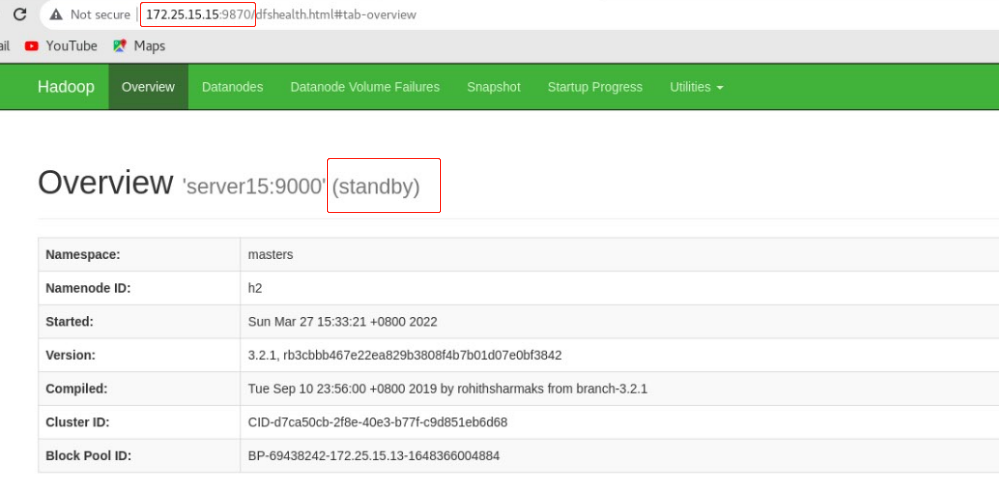
Task: Click the (standby) status text
Action: point(376,186)
